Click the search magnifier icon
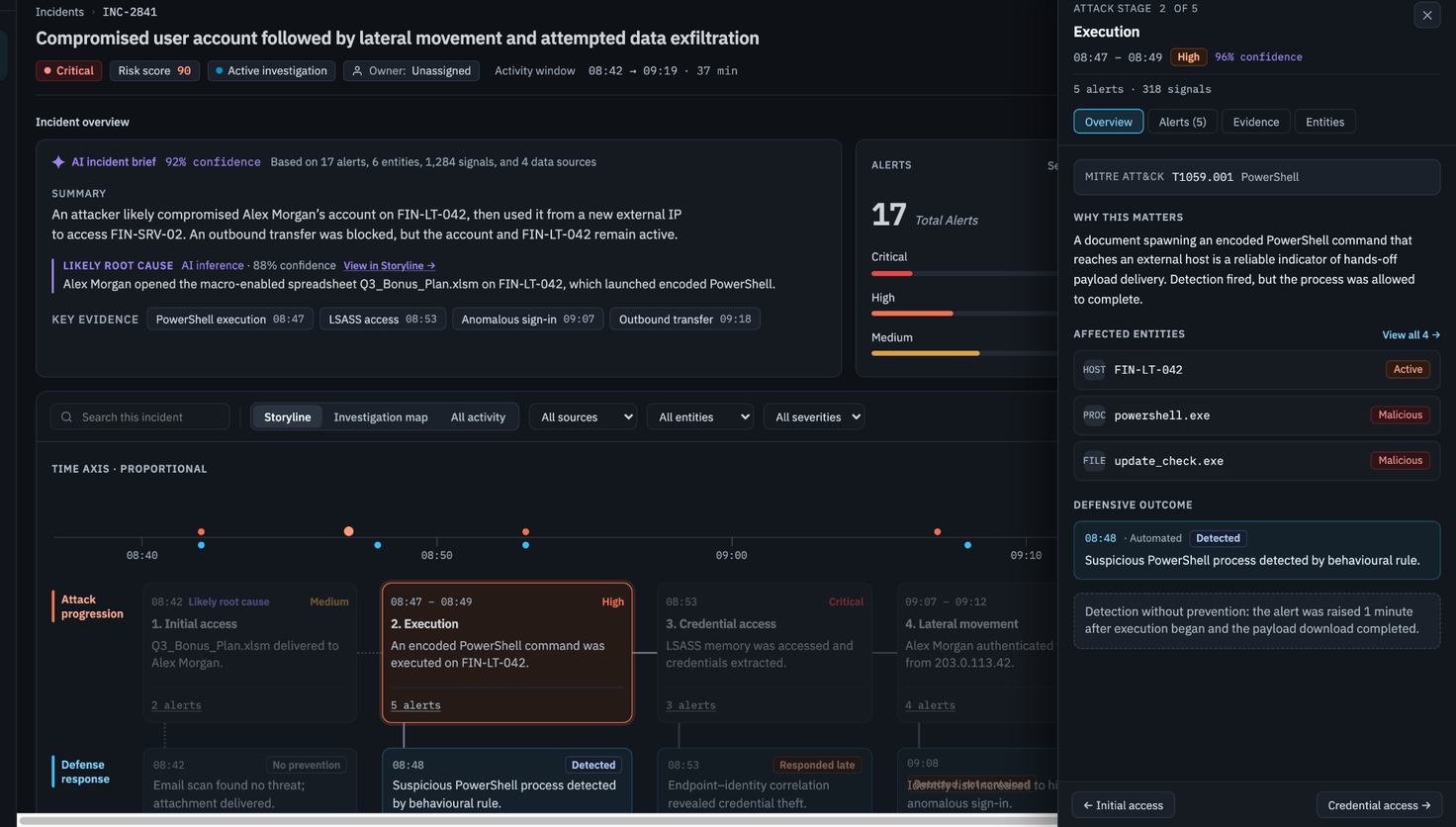Image resolution: width=1456 pixels, height=827 pixels. [67, 417]
